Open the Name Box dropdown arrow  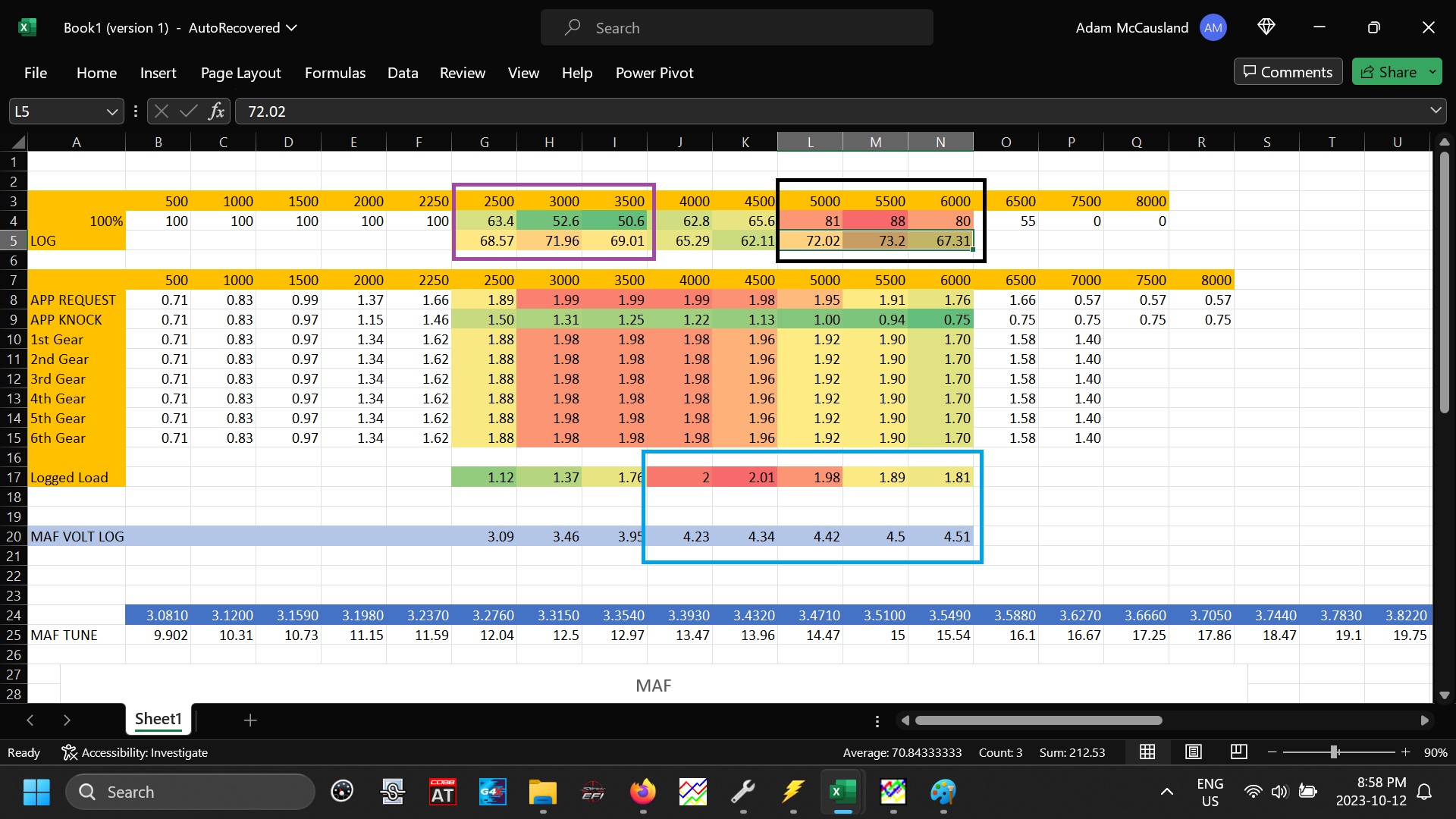(x=112, y=111)
